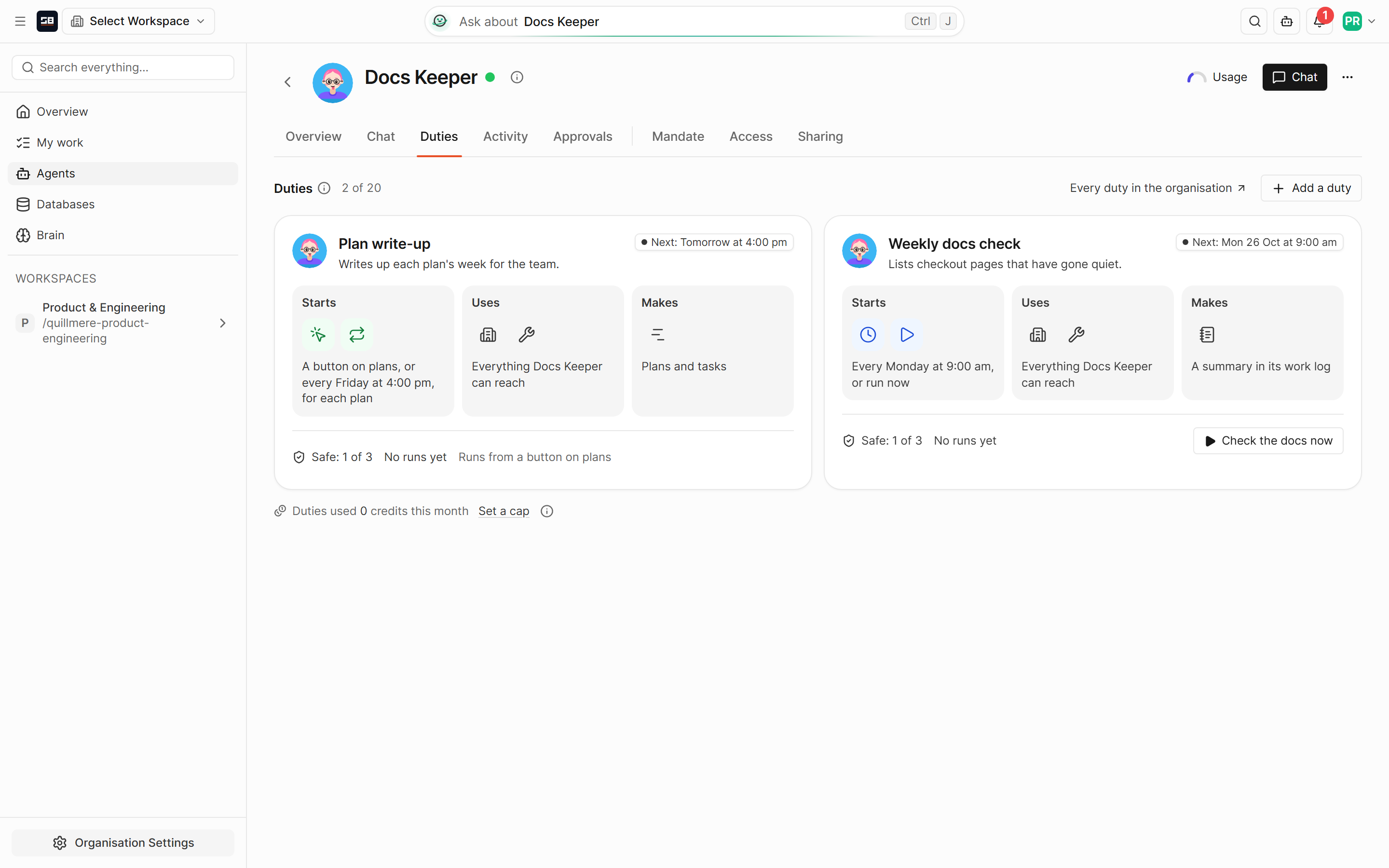
Task: Click the info icon next to Docs Keeper title
Action: pyautogui.click(x=517, y=77)
